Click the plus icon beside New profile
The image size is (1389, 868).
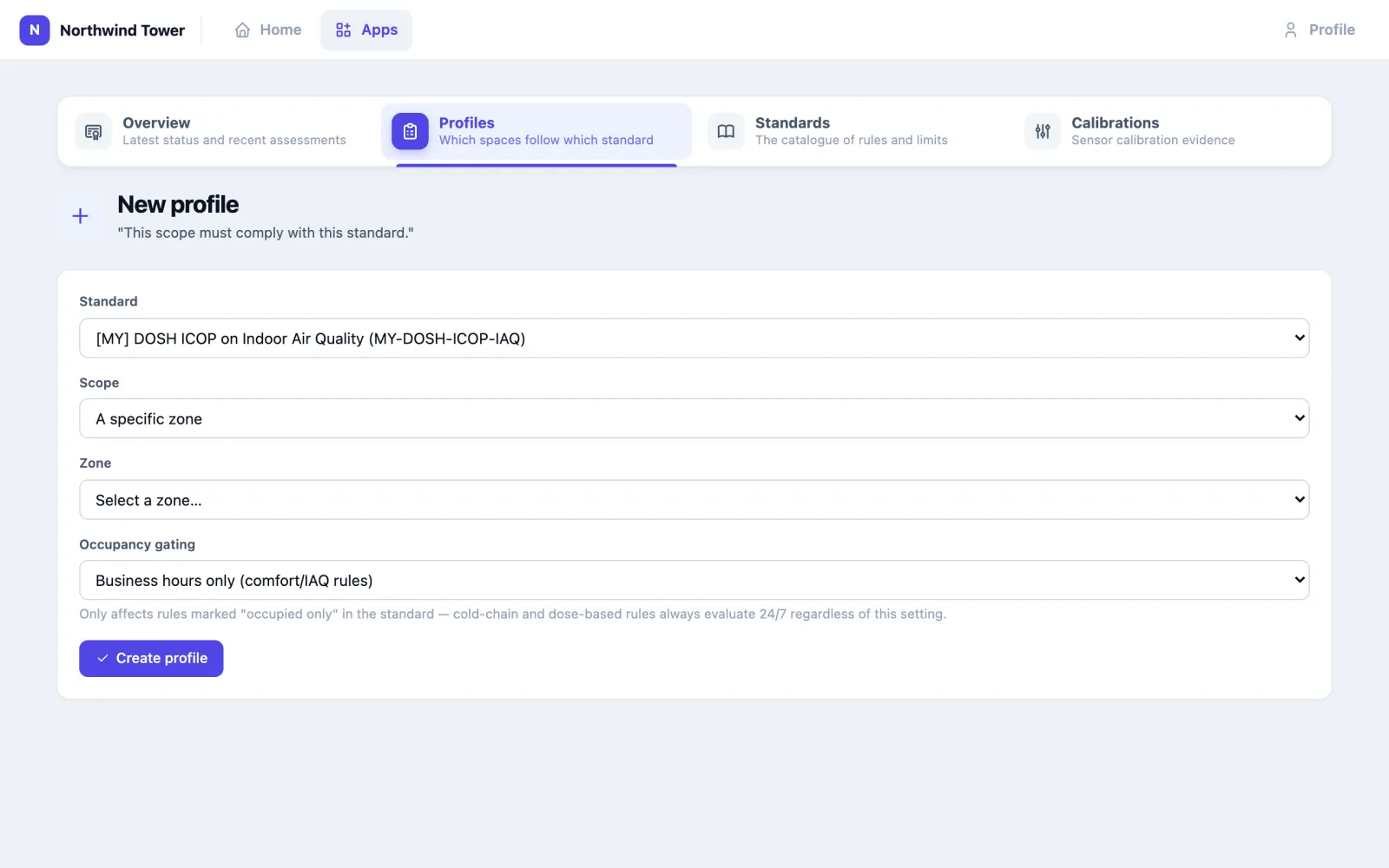click(80, 216)
